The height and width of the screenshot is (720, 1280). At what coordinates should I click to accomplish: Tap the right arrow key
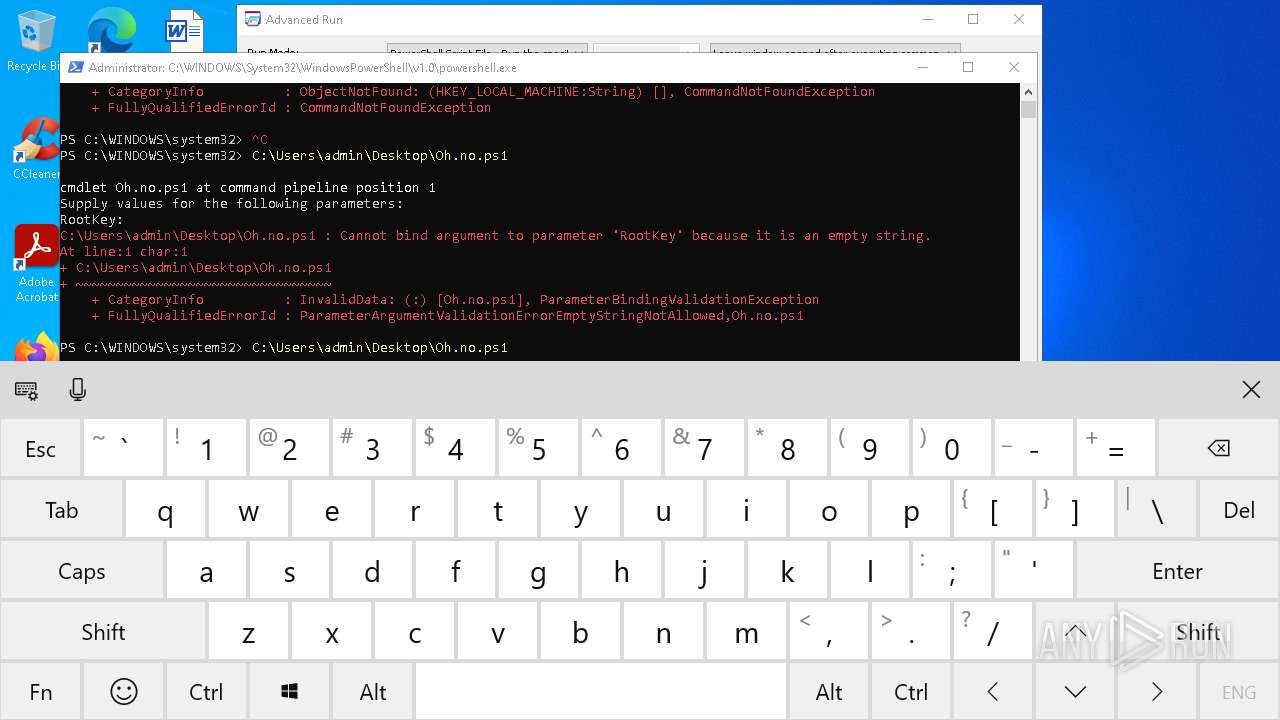1157,691
